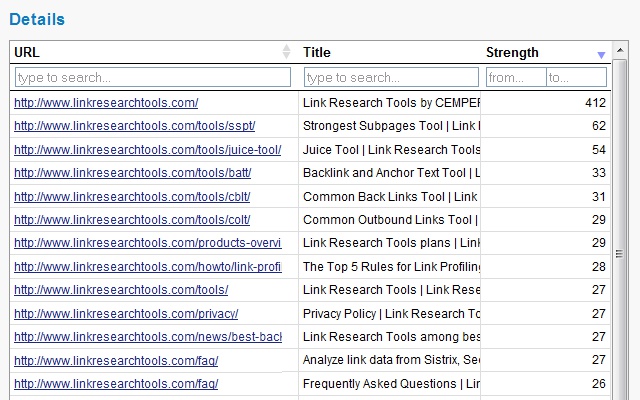
Task: Select title 'The Top 5 Rules for Link Profiling'
Action: 391,267
